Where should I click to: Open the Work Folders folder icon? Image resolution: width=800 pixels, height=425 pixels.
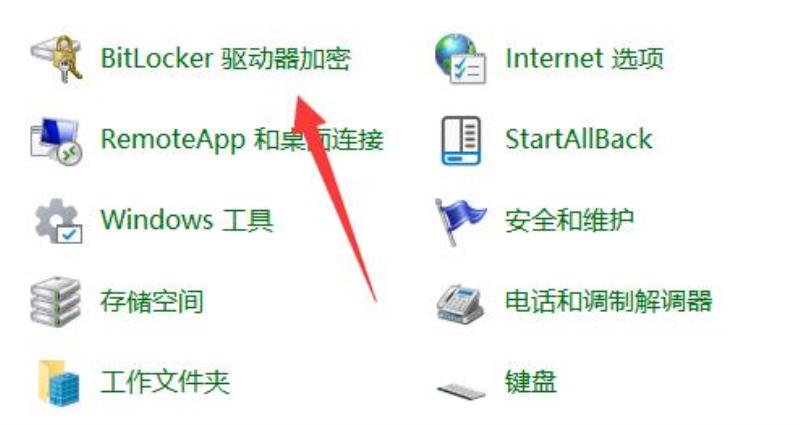pos(59,382)
